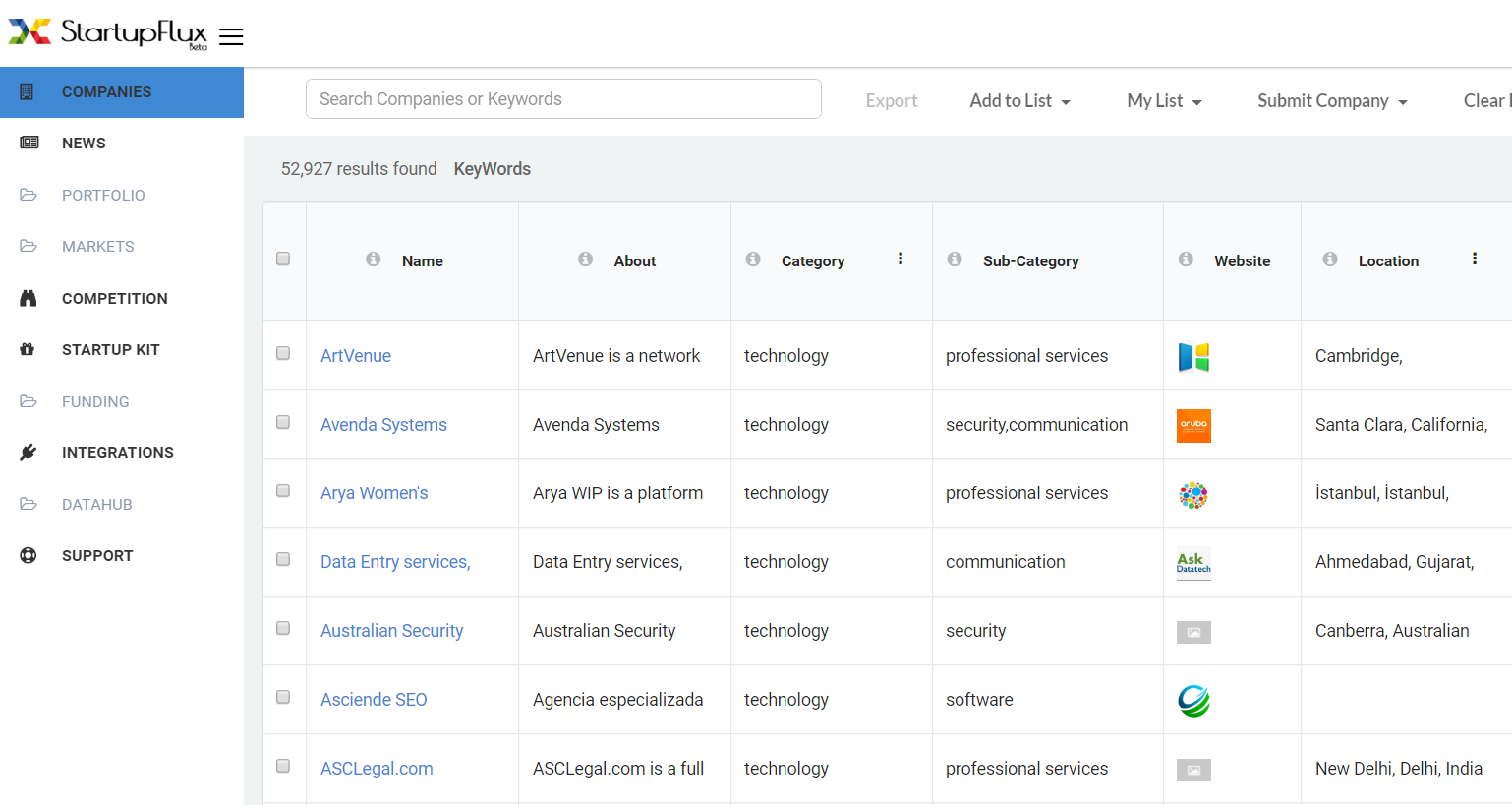The image size is (1512, 805).
Task: Select the Australian Security row checkbox
Action: 283,629
